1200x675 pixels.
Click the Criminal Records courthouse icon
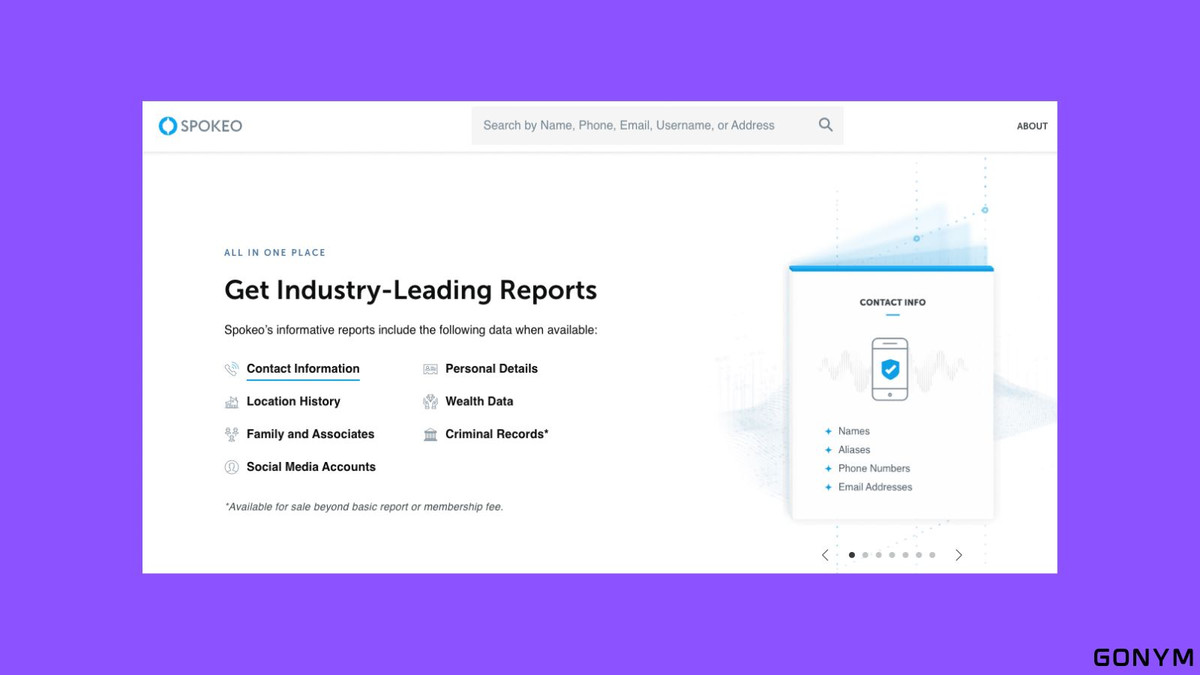coord(430,435)
